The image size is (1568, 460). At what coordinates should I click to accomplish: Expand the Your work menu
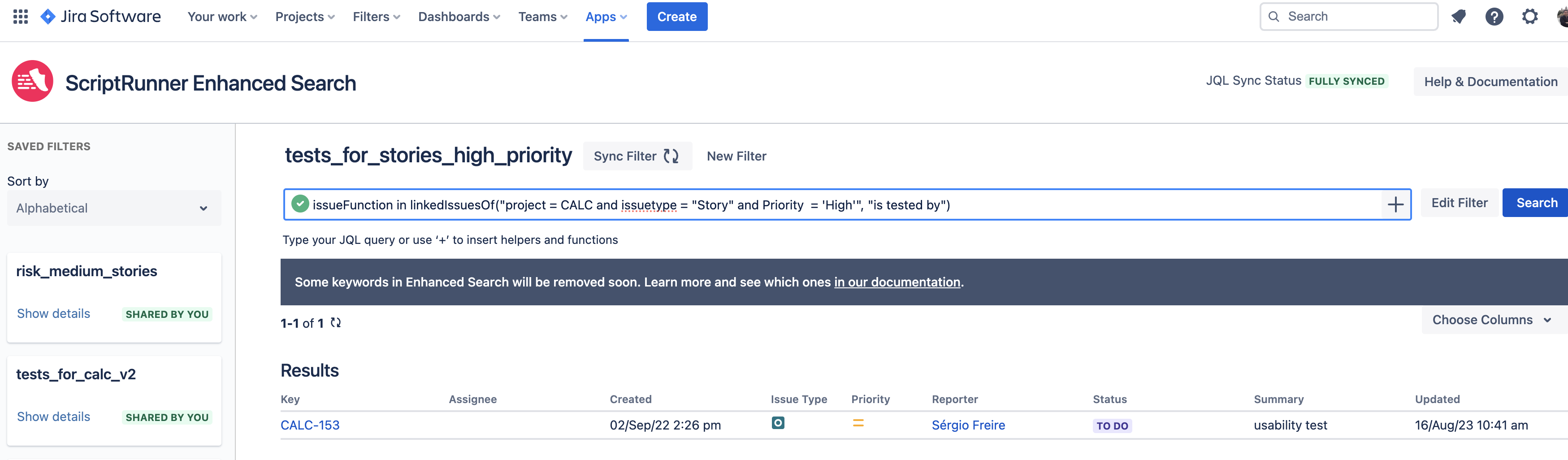click(x=222, y=17)
